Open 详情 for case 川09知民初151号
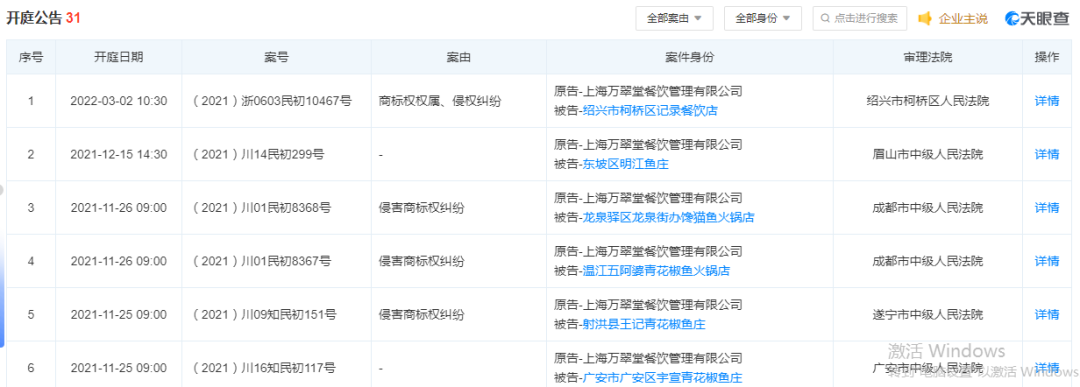Viewport: 1080px width, 387px height. pyautogui.click(x=1047, y=314)
